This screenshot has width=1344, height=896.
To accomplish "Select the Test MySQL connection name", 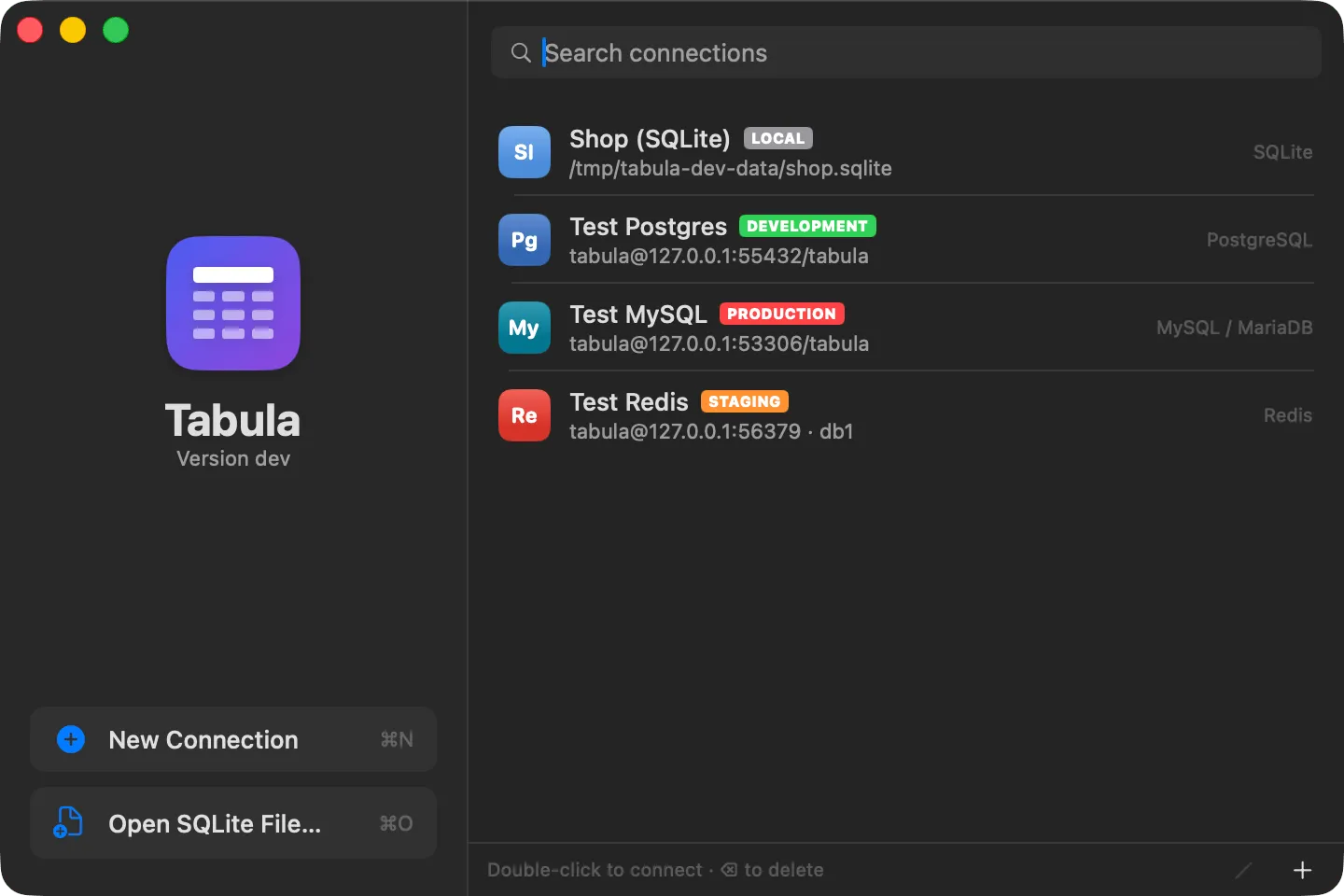I will 638,315.
